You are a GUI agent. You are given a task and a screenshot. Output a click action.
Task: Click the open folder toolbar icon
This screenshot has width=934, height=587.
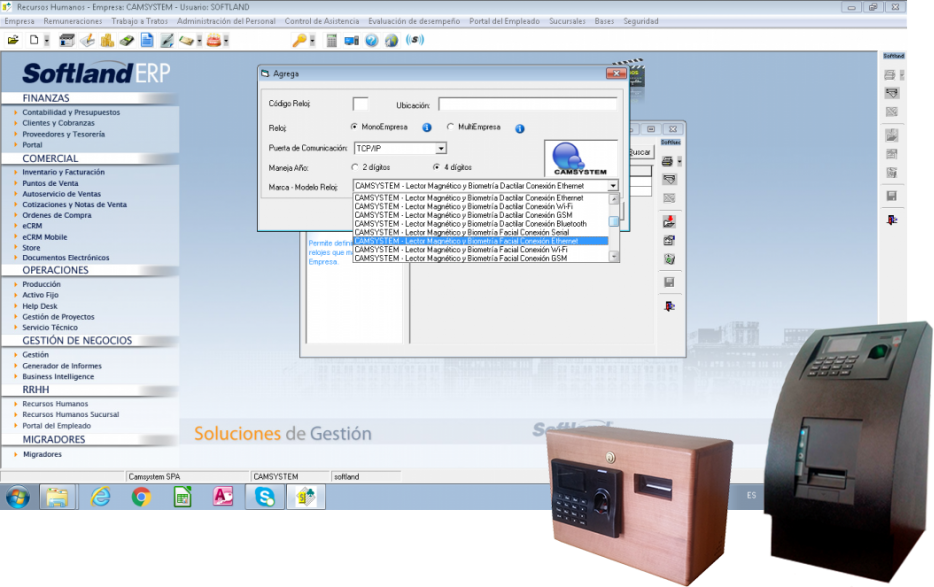tap(13, 40)
